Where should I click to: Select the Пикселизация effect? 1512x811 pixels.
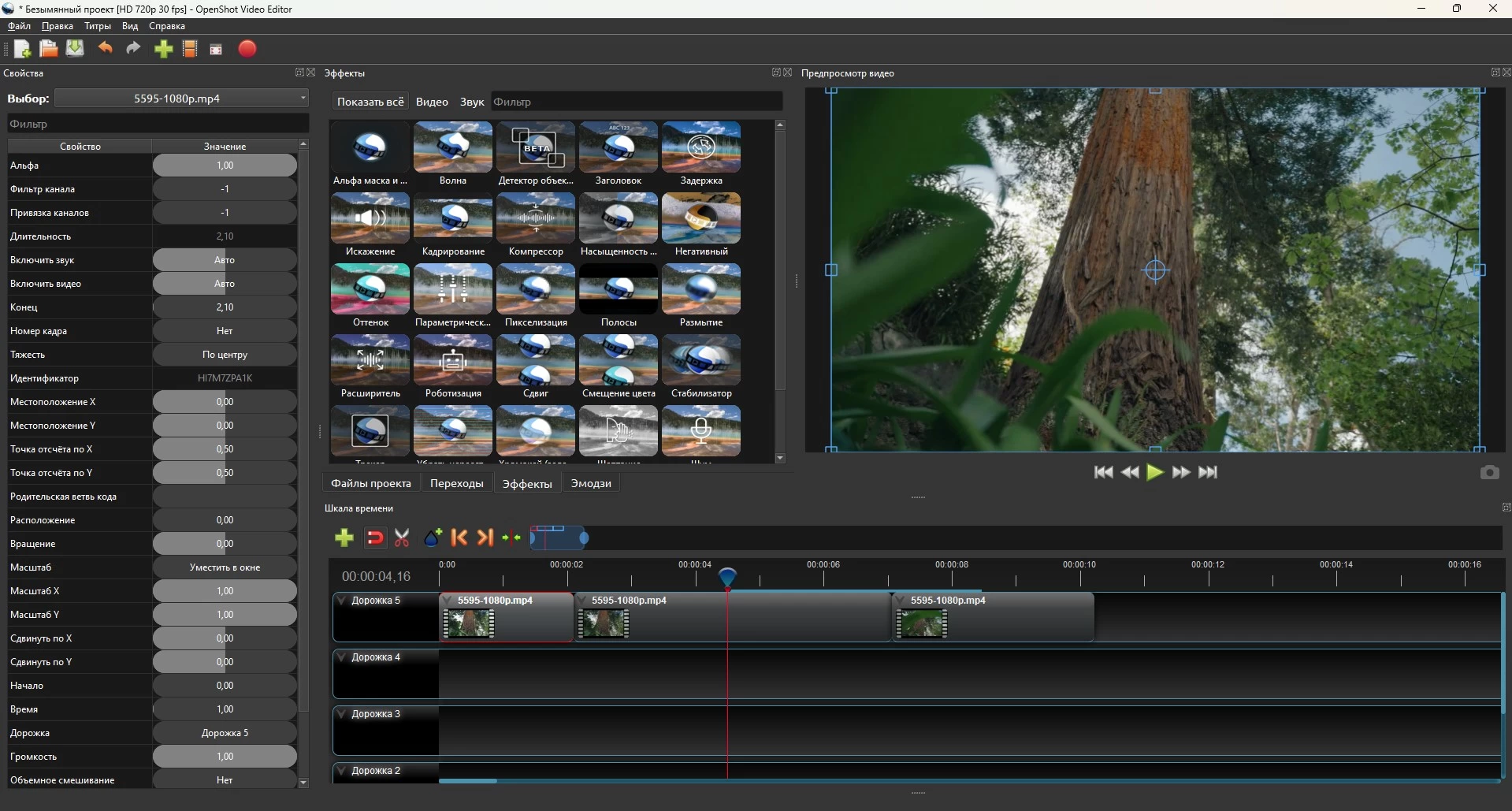[536, 296]
